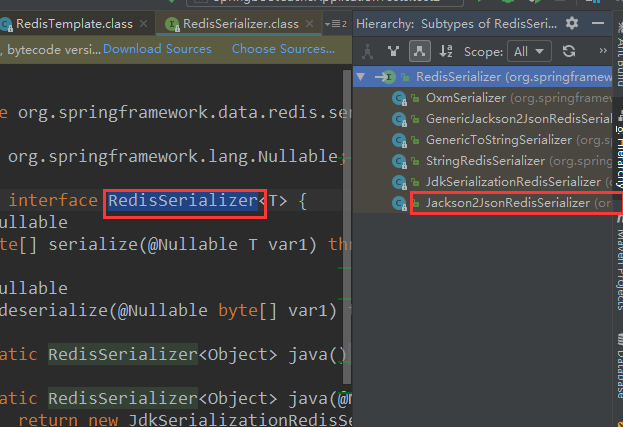Select GenericToStringSerializer in hierarchy

pos(482,140)
